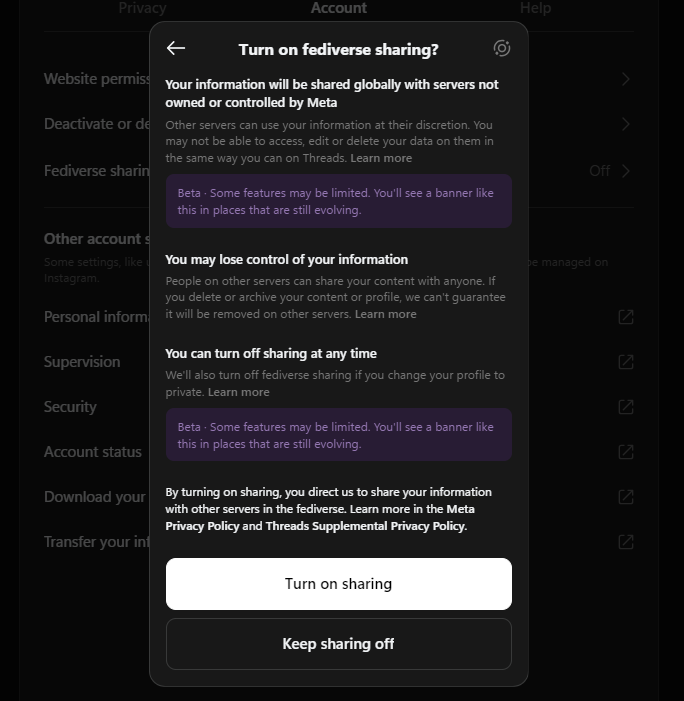Open the Download your information external icon
The image size is (684, 701).
tap(626, 497)
